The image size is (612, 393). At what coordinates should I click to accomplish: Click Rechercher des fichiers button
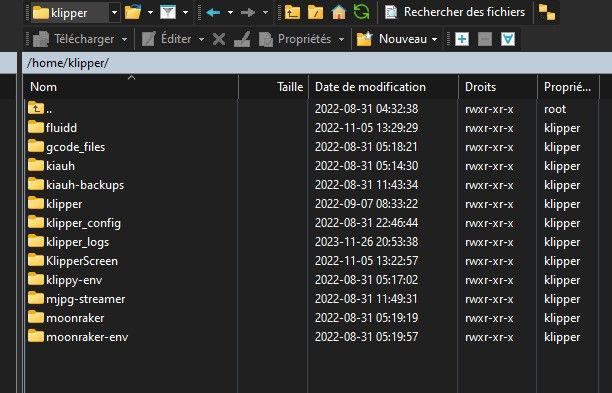click(455, 12)
